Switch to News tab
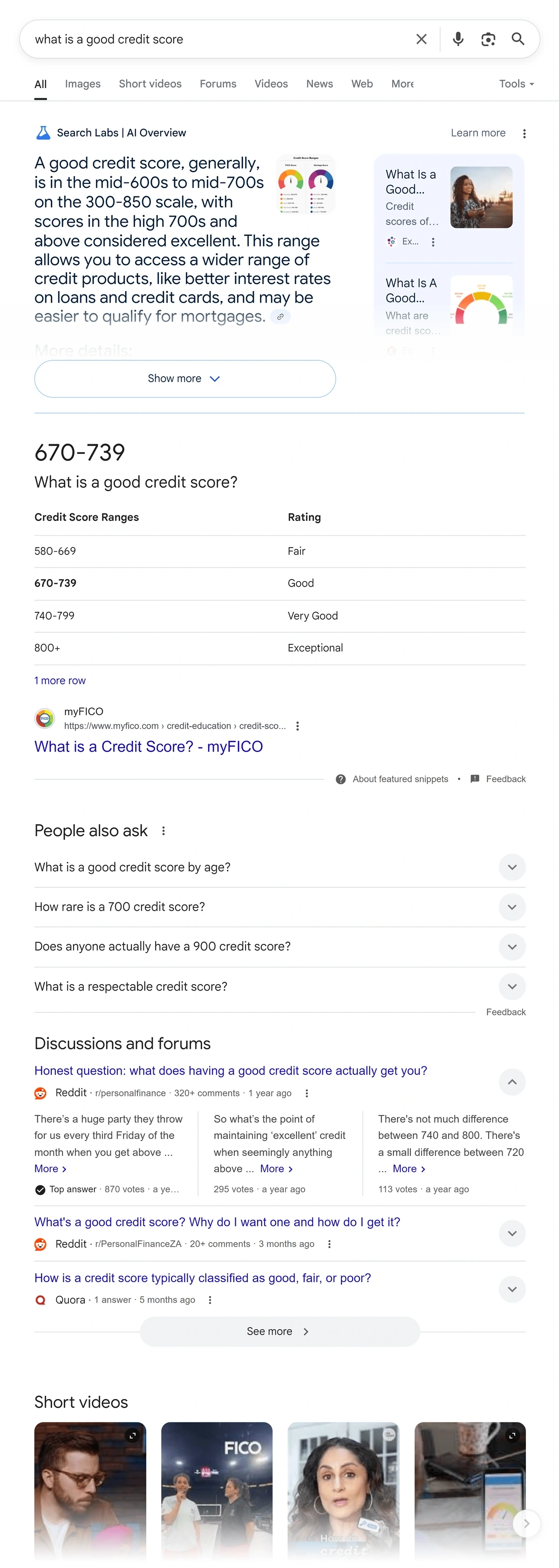Image resolution: width=559 pixels, height=1568 pixels. (320, 84)
